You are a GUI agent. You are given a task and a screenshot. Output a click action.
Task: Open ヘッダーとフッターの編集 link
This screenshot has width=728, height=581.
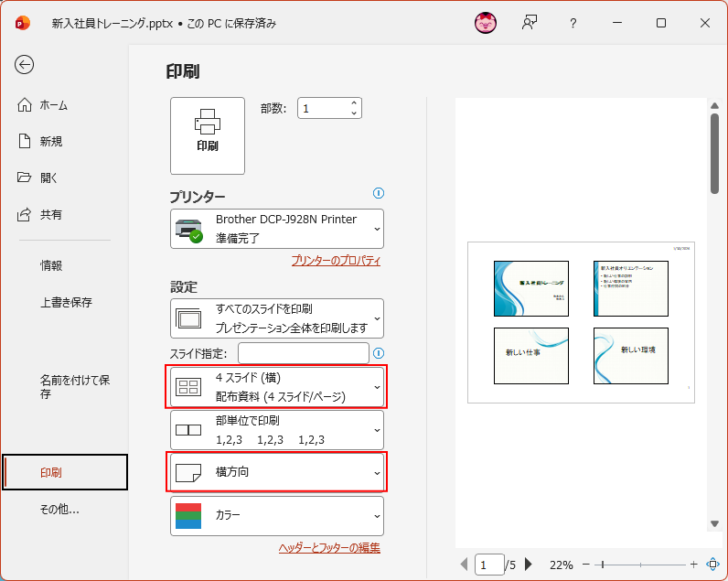click(x=330, y=548)
